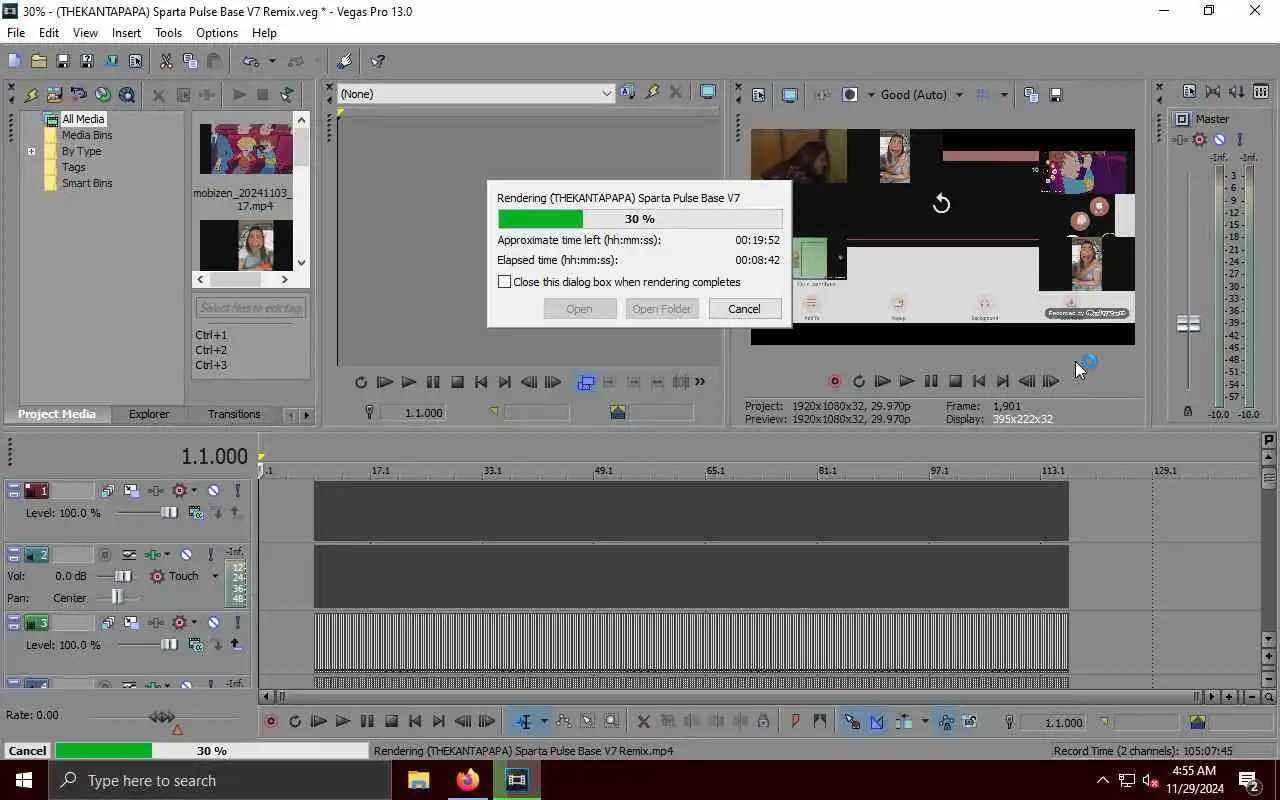Click the Lock event icon in bottom toolbar
Viewport: 1280px width, 800px height.
tap(764, 722)
